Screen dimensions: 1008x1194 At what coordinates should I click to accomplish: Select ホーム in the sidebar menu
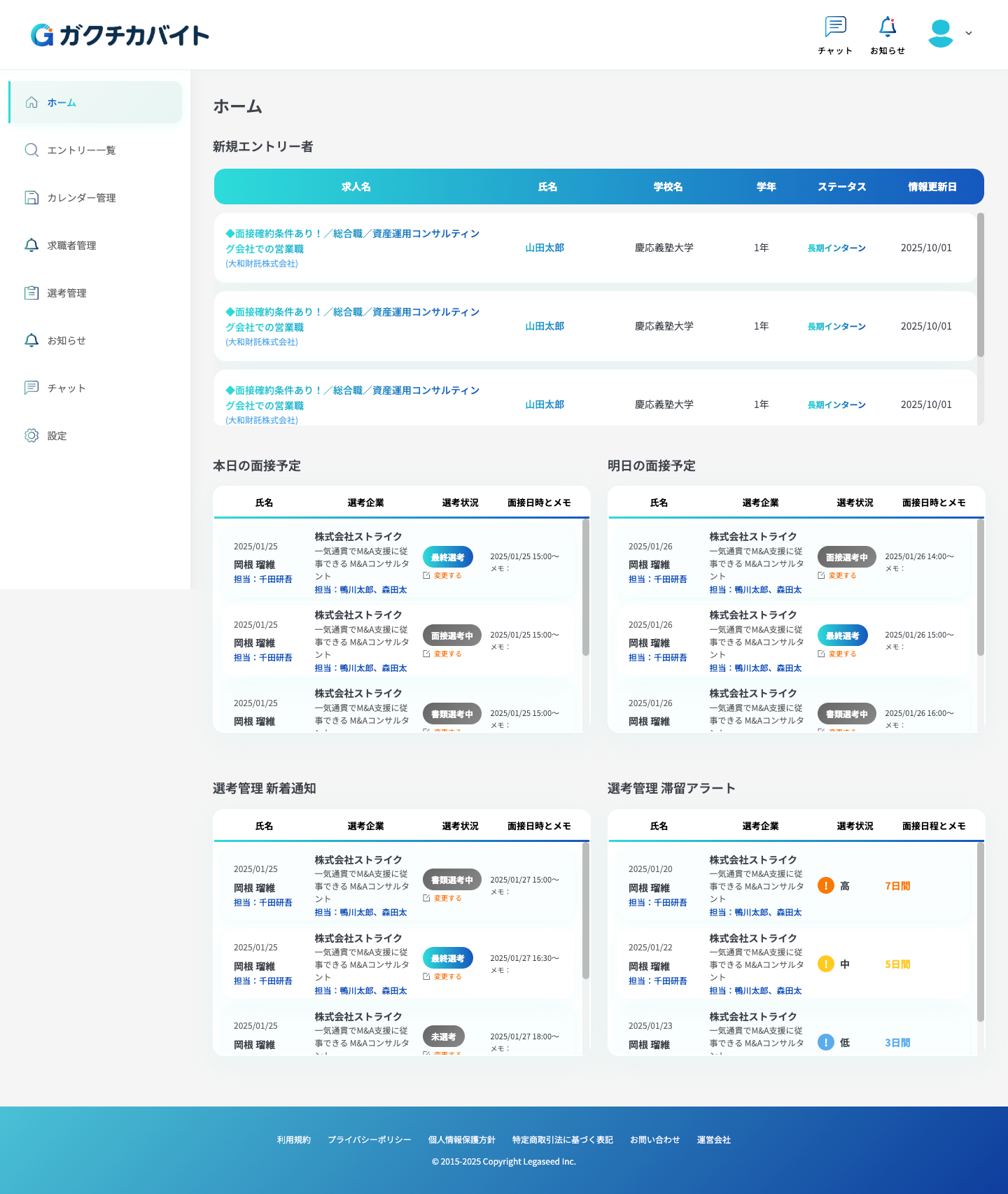(x=62, y=103)
